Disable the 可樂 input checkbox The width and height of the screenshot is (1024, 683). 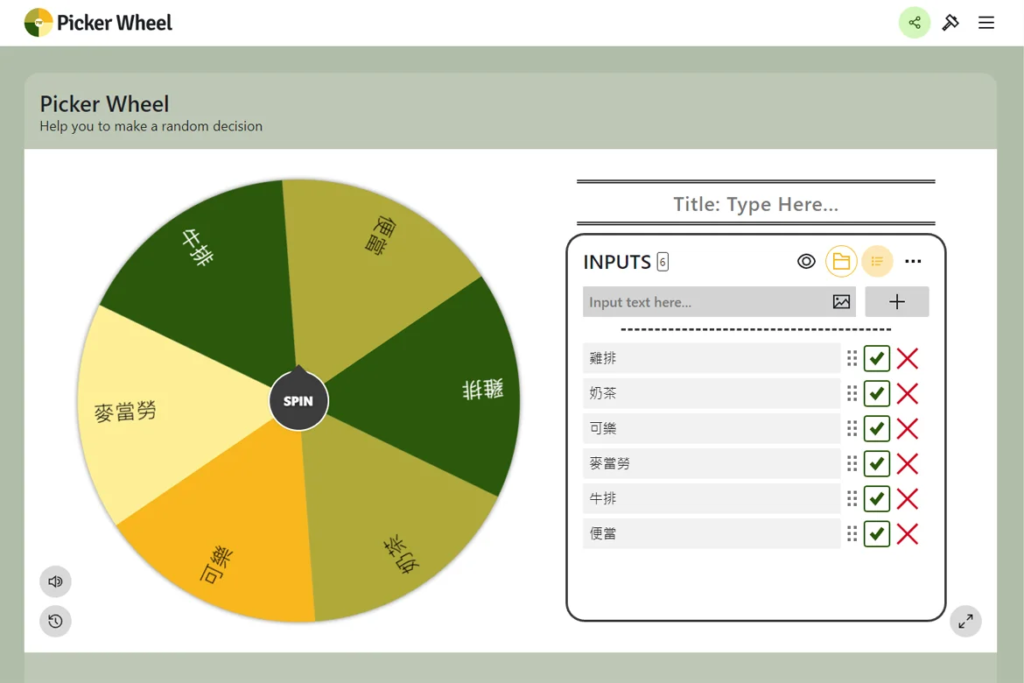pyautogui.click(x=877, y=428)
